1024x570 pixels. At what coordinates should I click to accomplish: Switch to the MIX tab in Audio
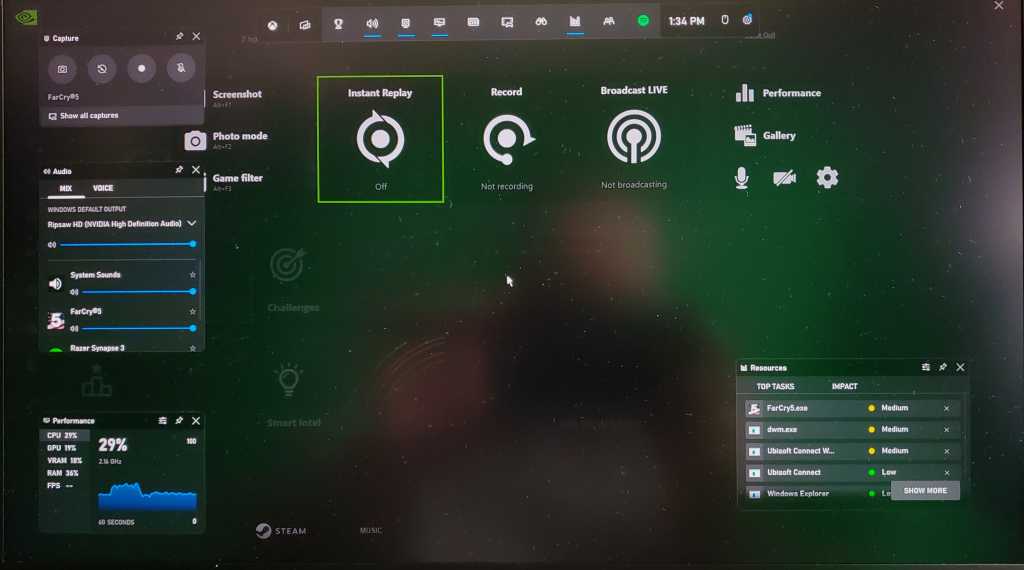[65, 188]
